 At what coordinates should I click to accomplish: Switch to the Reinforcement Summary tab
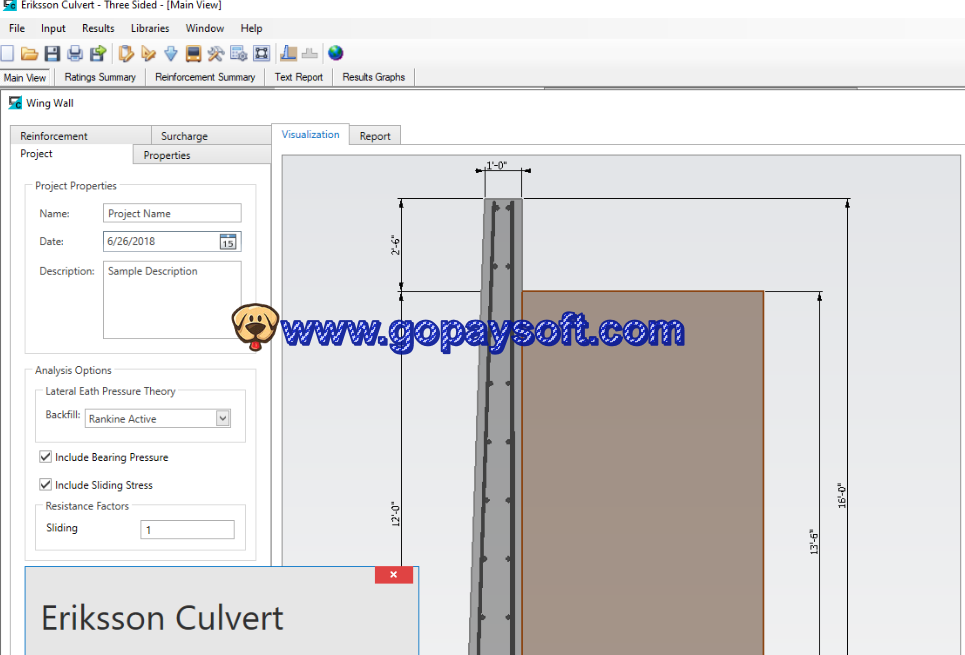click(205, 77)
